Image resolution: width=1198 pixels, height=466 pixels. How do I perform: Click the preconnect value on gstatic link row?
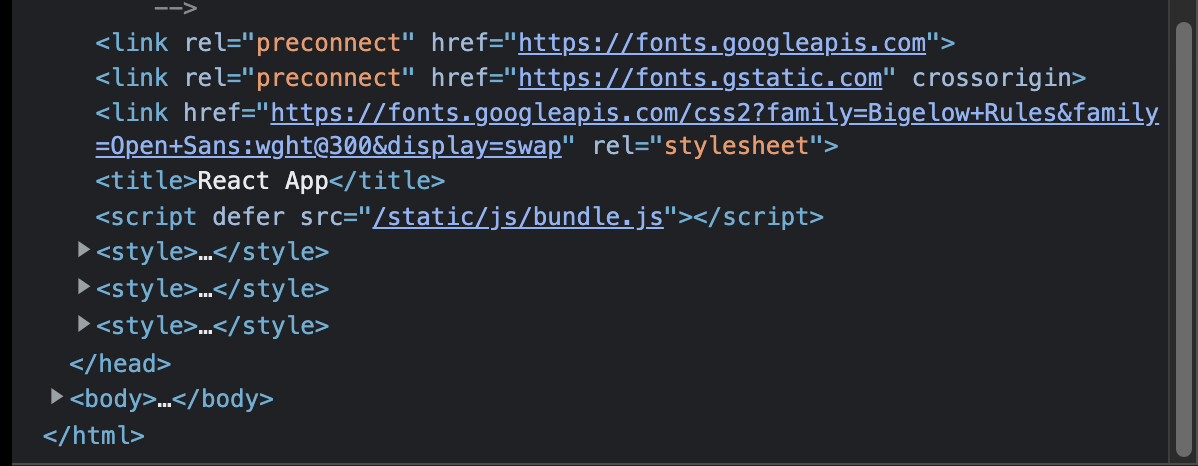329,79
